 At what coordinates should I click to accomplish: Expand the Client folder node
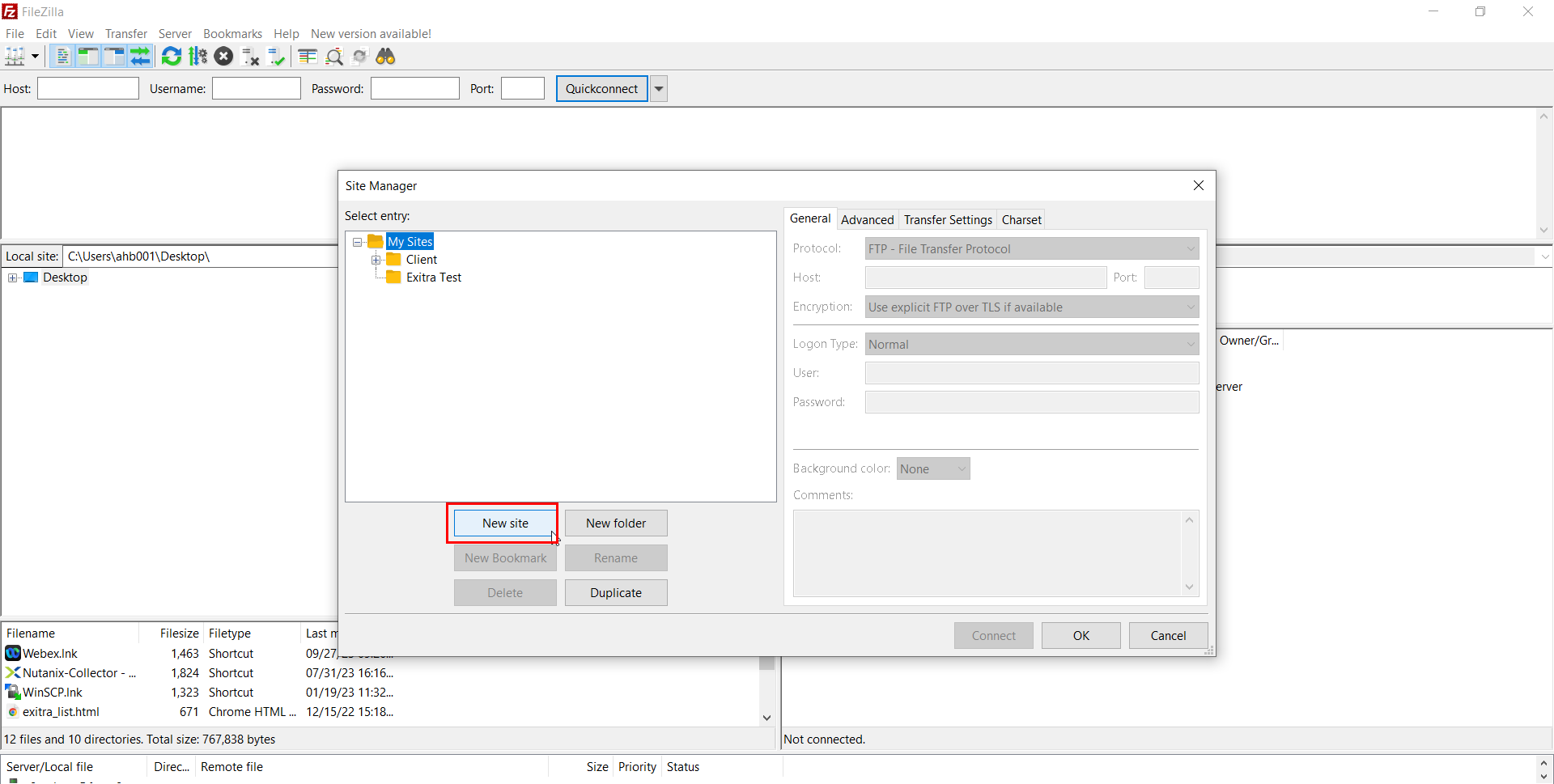tap(376, 260)
